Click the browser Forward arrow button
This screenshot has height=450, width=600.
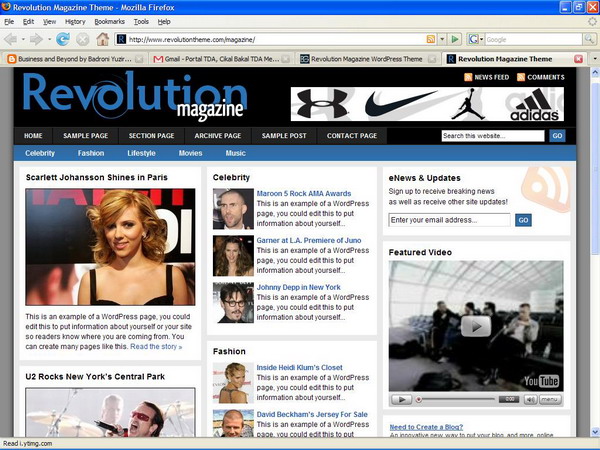[x=36, y=39]
